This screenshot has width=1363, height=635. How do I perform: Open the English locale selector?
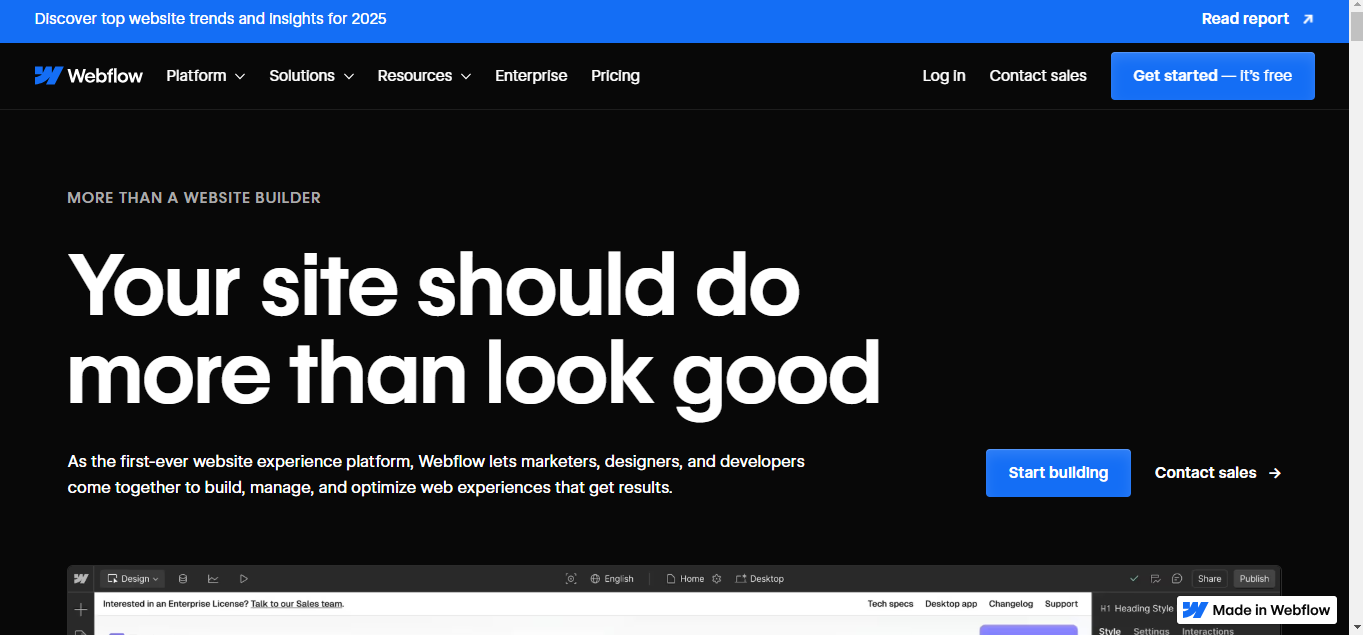[x=611, y=578]
